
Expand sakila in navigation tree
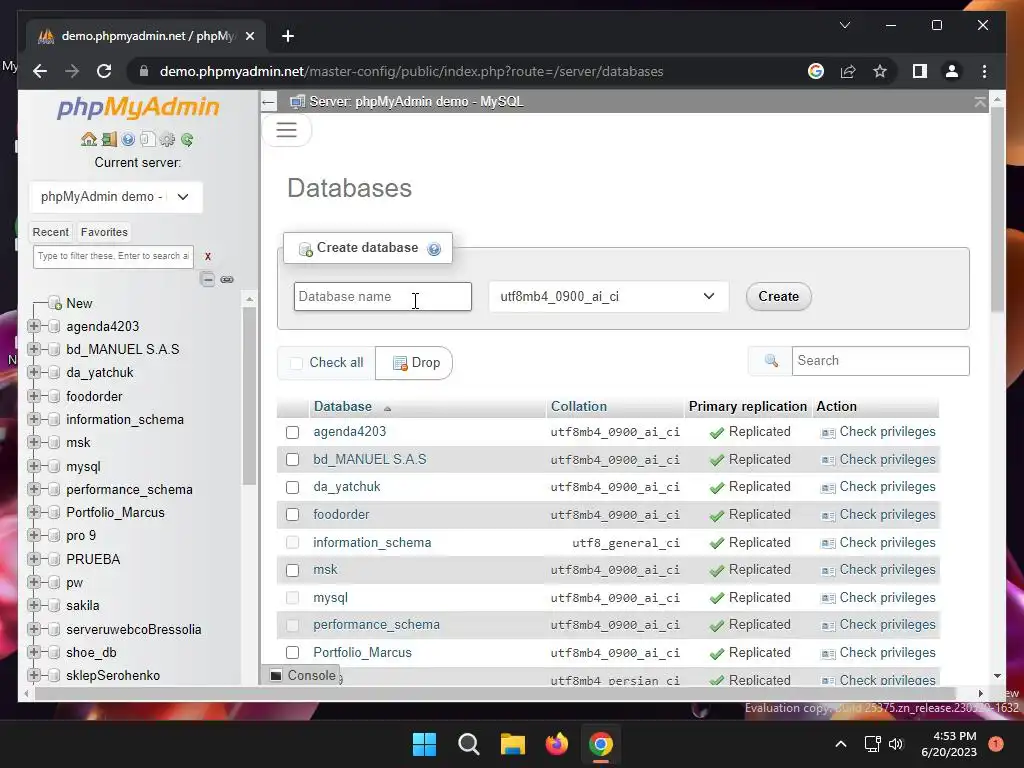click(34, 605)
